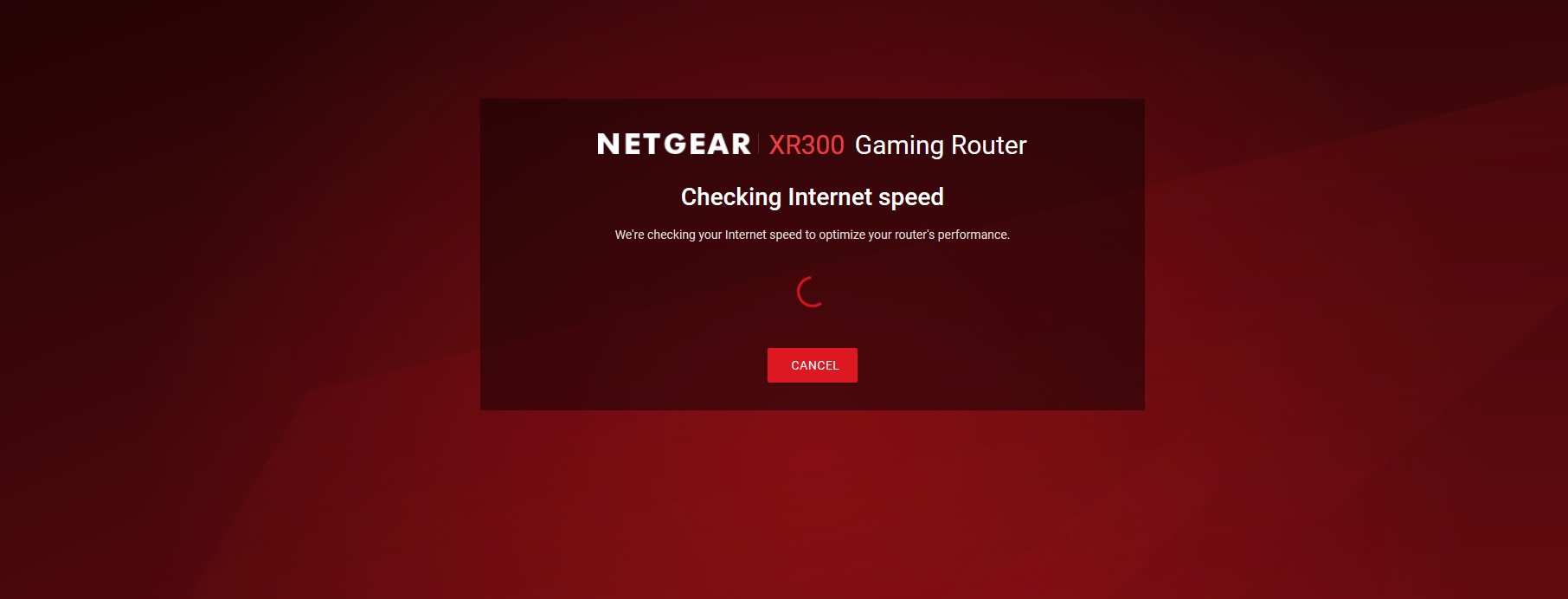Click the red XR300 model label
Viewport: 1568px width, 599px height.
coord(806,145)
